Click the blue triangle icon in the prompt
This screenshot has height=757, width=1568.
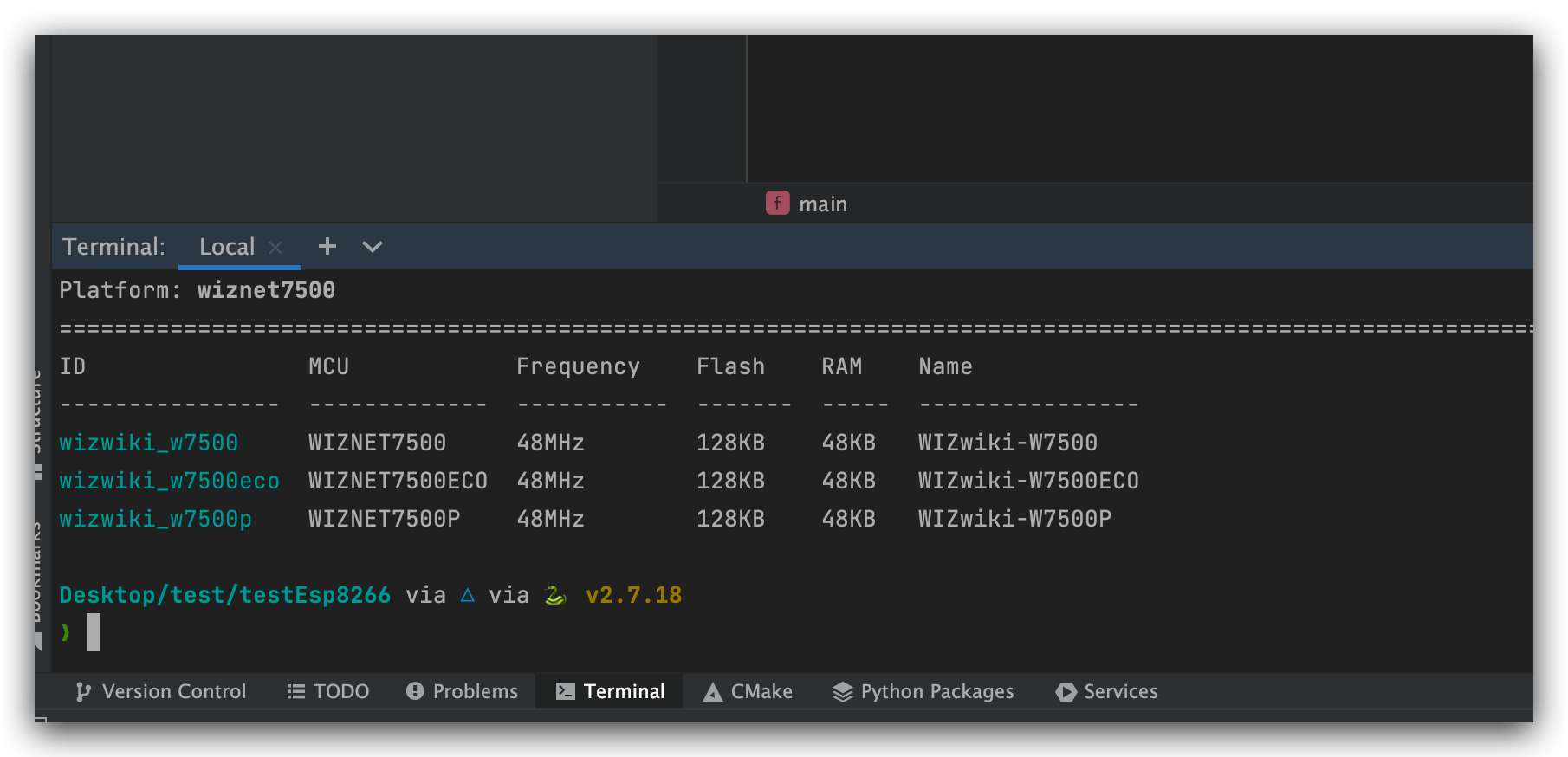coord(468,595)
